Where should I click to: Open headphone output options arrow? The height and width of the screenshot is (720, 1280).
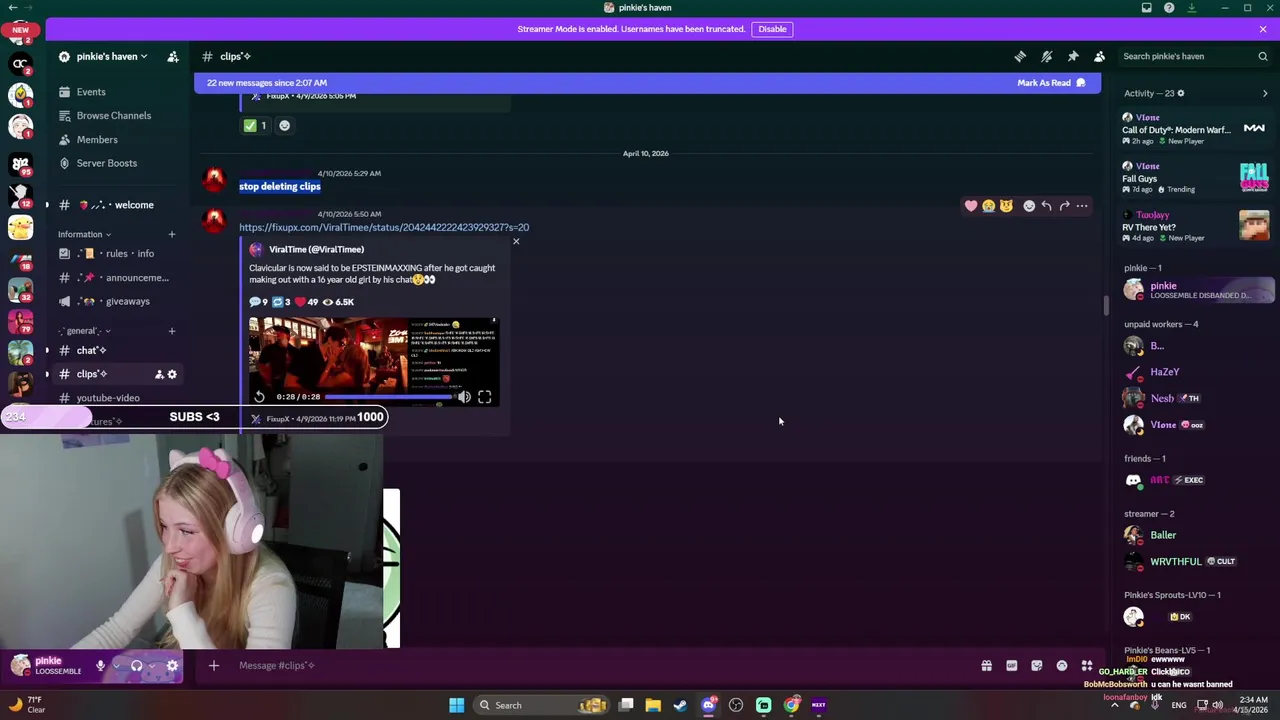point(153,665)
